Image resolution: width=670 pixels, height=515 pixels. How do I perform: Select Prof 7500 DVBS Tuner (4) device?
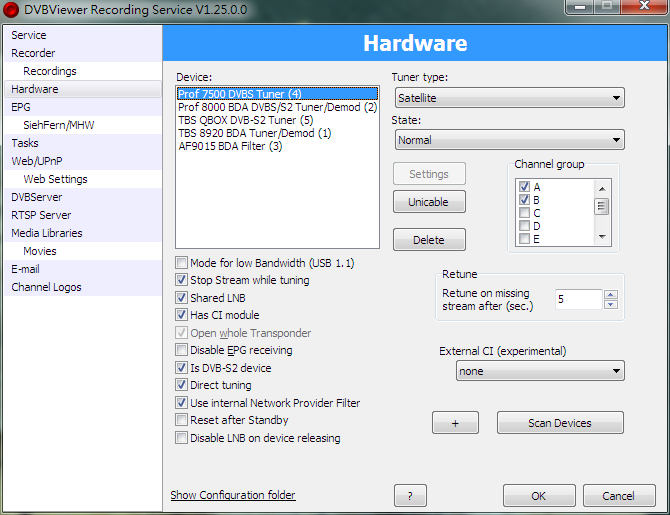(x=277, y=94)
